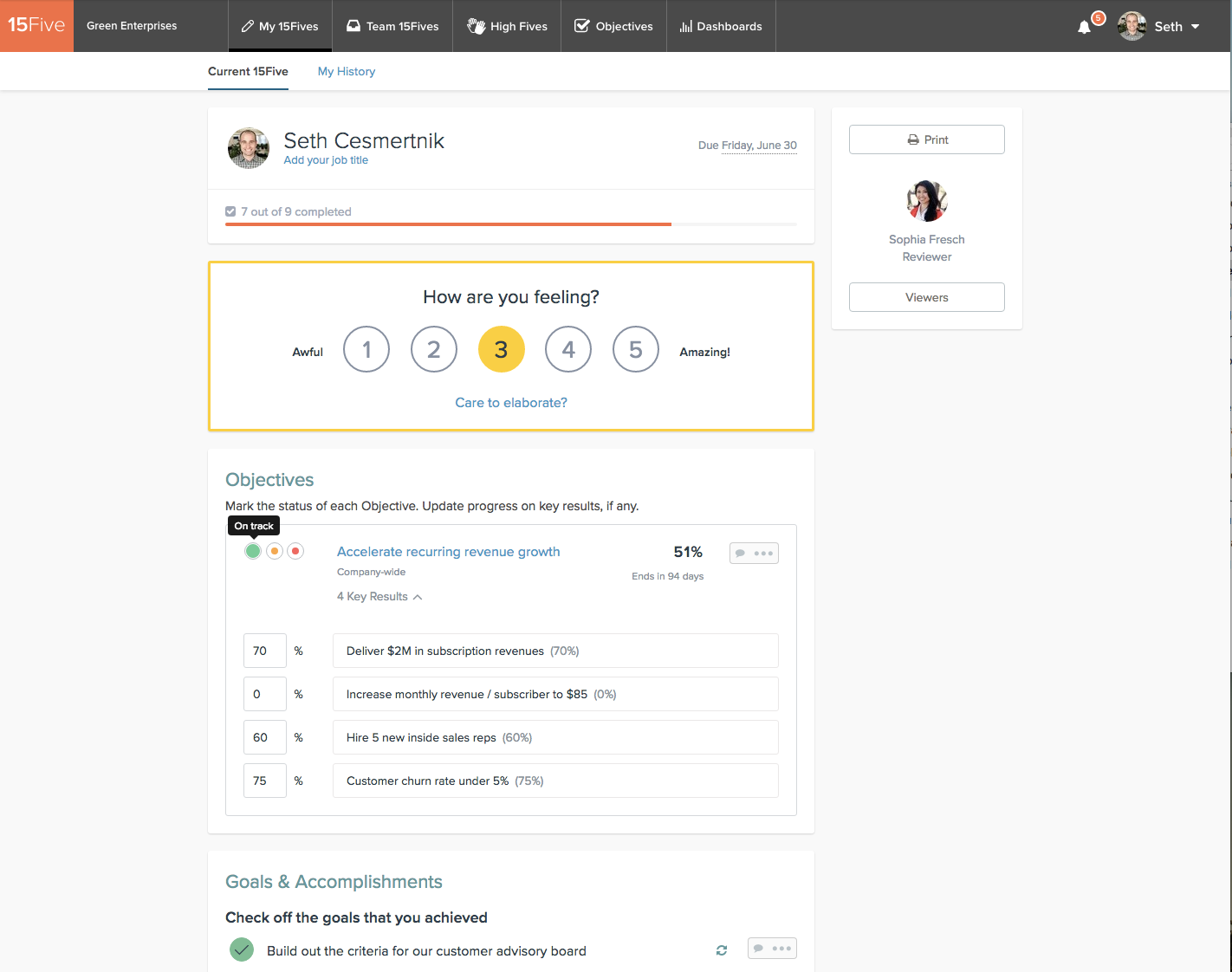Image resolution: width=1232 pixels, height=972 pixels.
Task: Go to the High Fives tab
Action: (507, 26)
